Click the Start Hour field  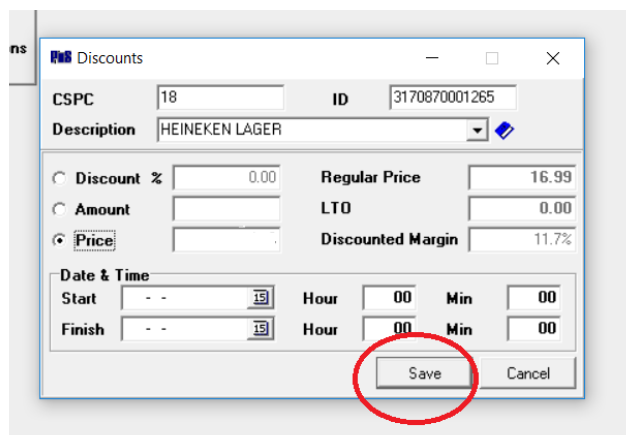[x=390, y=298]
